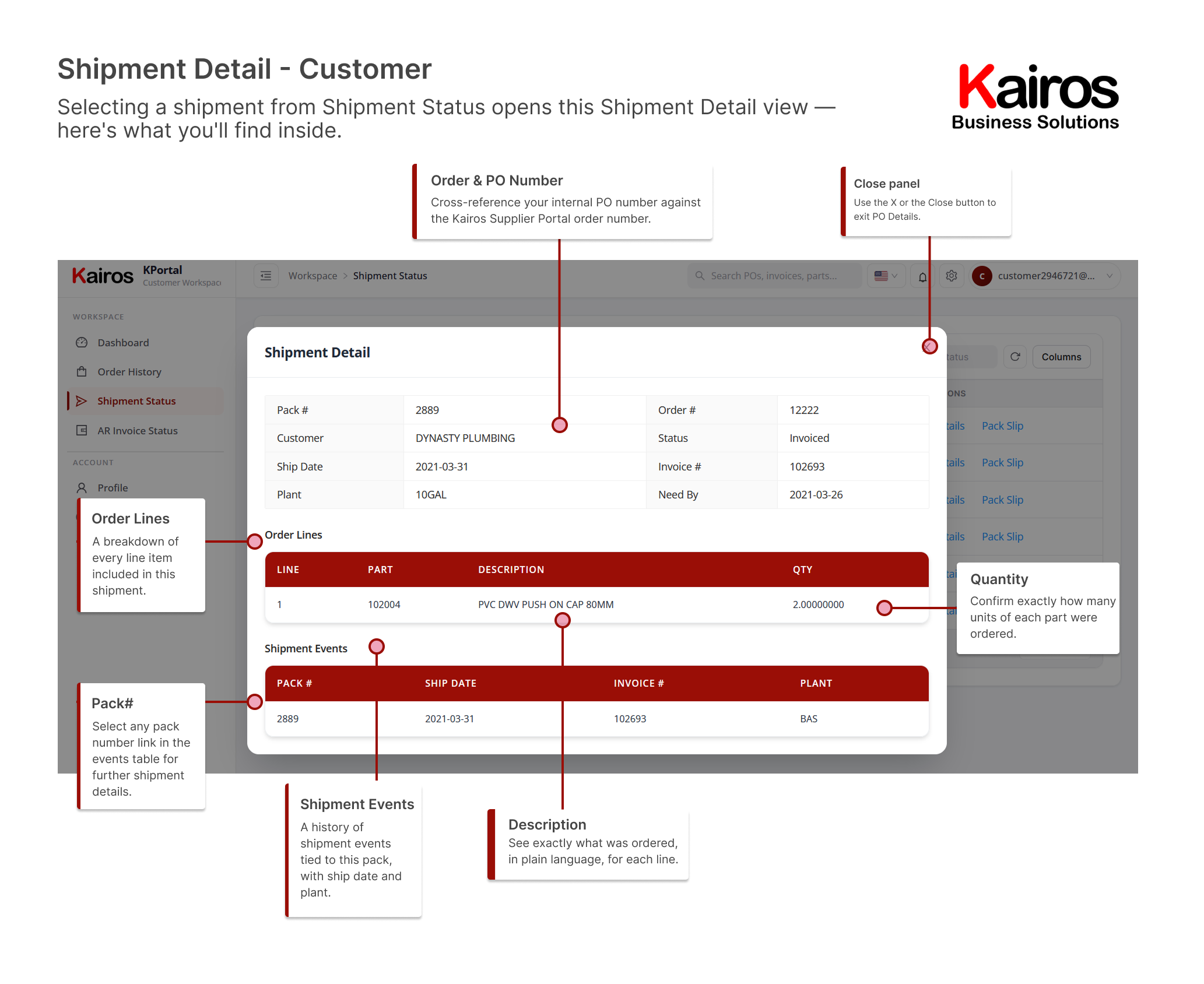
Task: Click the Columns button
Action: [x=1062, y=357]
